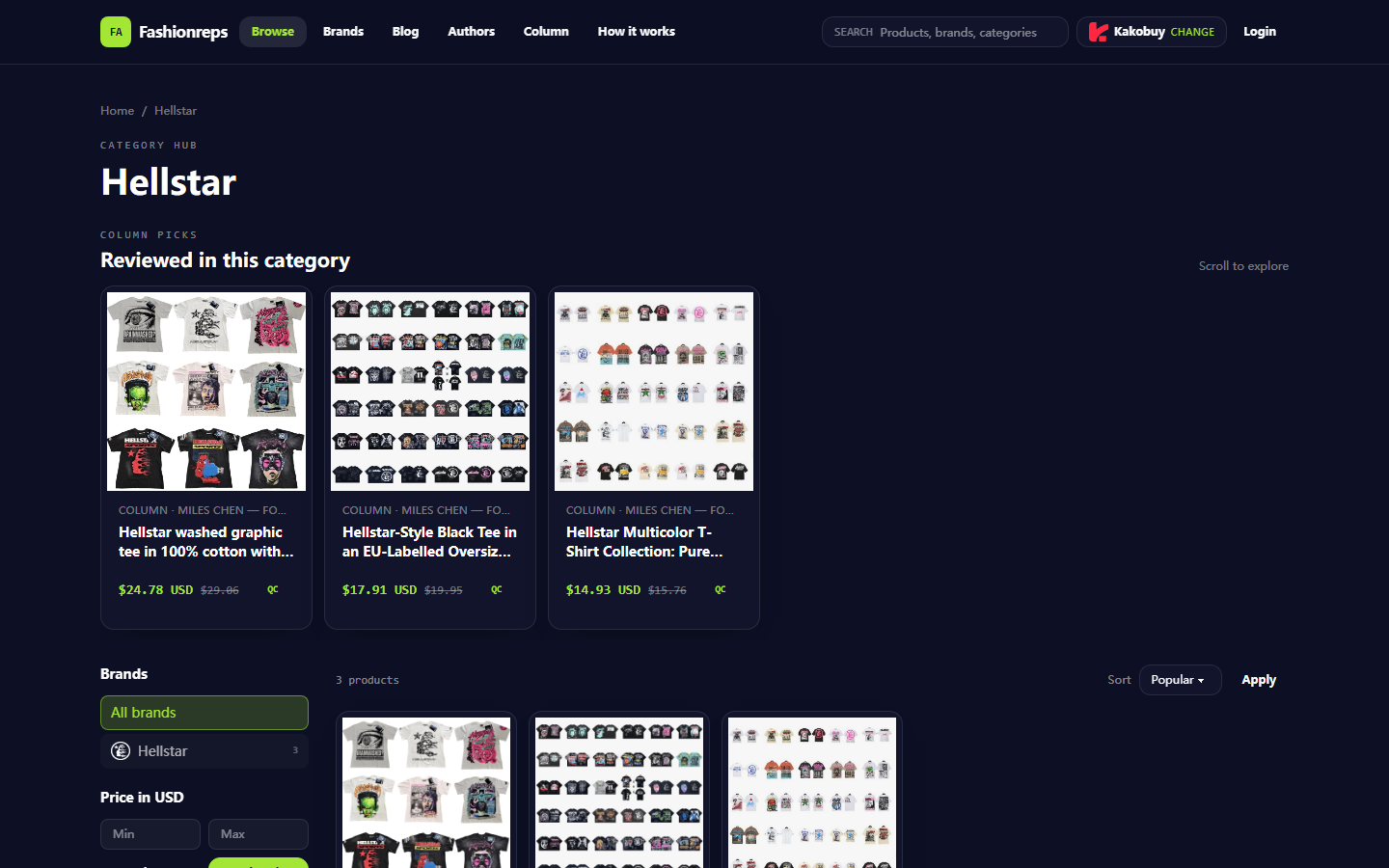
Task: Open QC badge on $17.91 product card
Action: (497, 589)
